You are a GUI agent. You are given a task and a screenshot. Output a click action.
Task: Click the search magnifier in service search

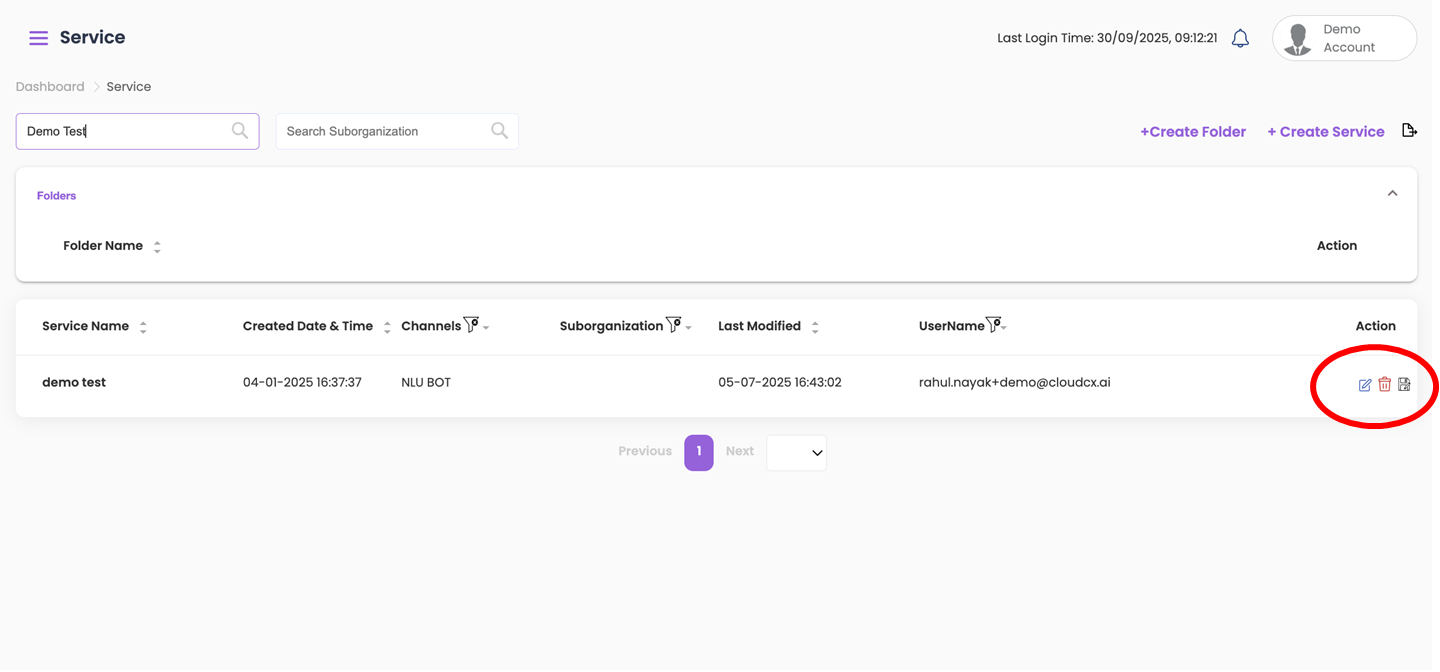(240, 131)
